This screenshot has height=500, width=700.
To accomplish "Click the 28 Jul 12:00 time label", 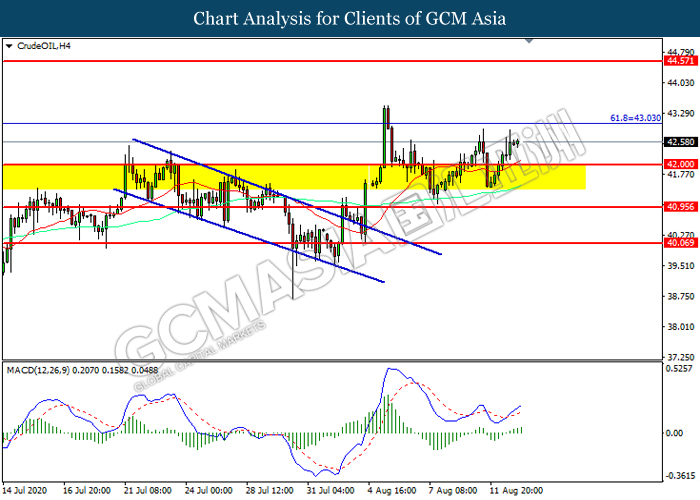I will [270, 490].
